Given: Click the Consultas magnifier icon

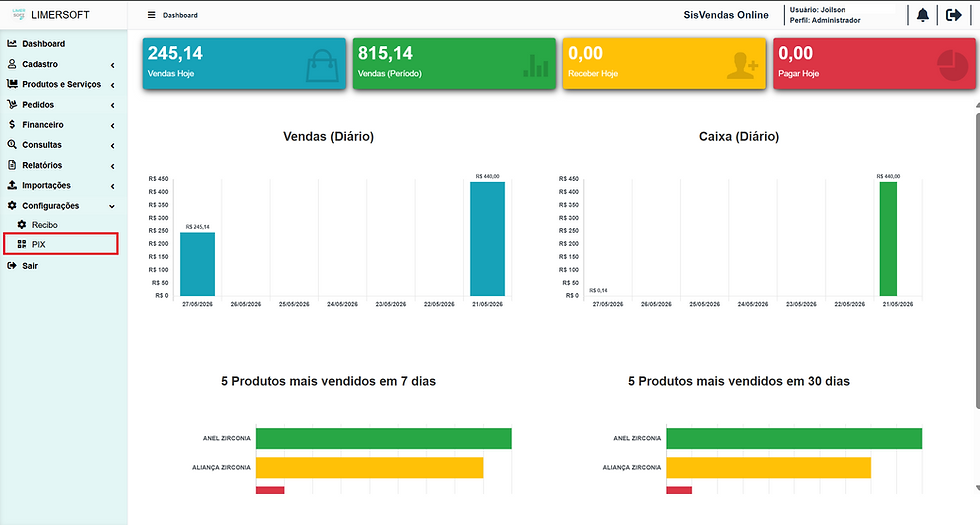Looking at the screenshot, I should pyautogui.click(x=12, y=144).
